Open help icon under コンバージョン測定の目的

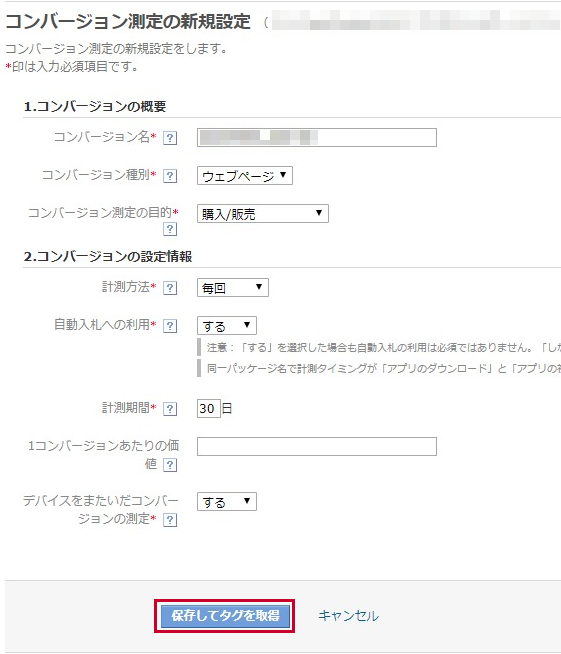[x=170, y=229]
